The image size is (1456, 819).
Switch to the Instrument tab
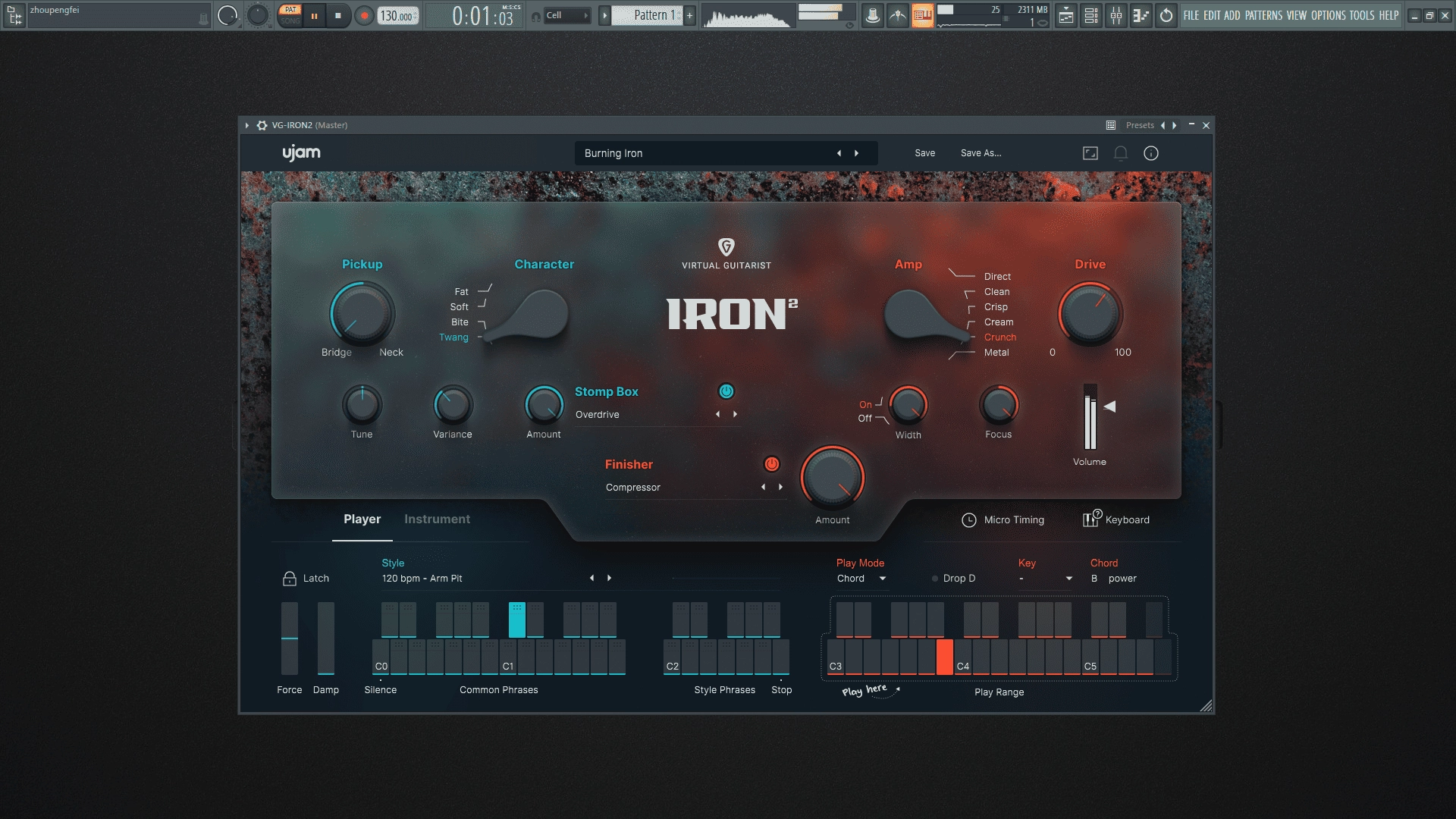(x=437, y=519)
